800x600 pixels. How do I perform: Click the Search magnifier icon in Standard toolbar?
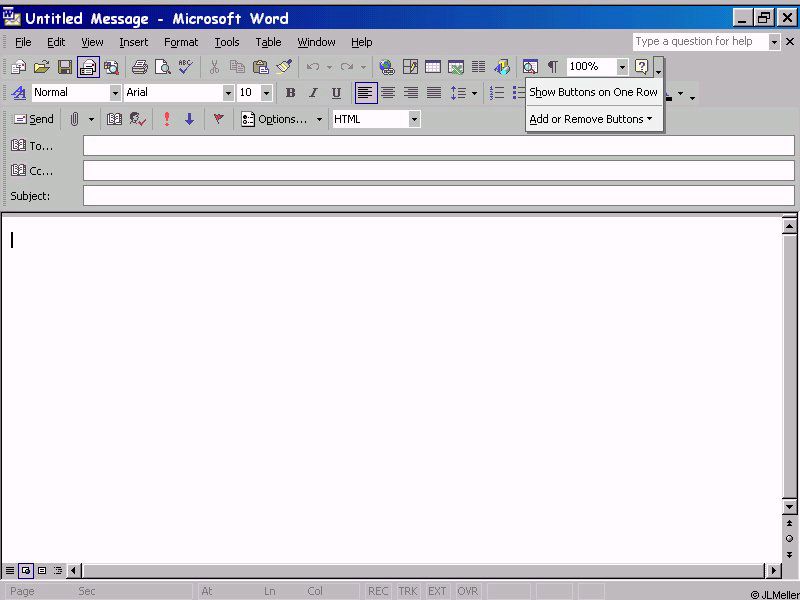pos(111,67)
